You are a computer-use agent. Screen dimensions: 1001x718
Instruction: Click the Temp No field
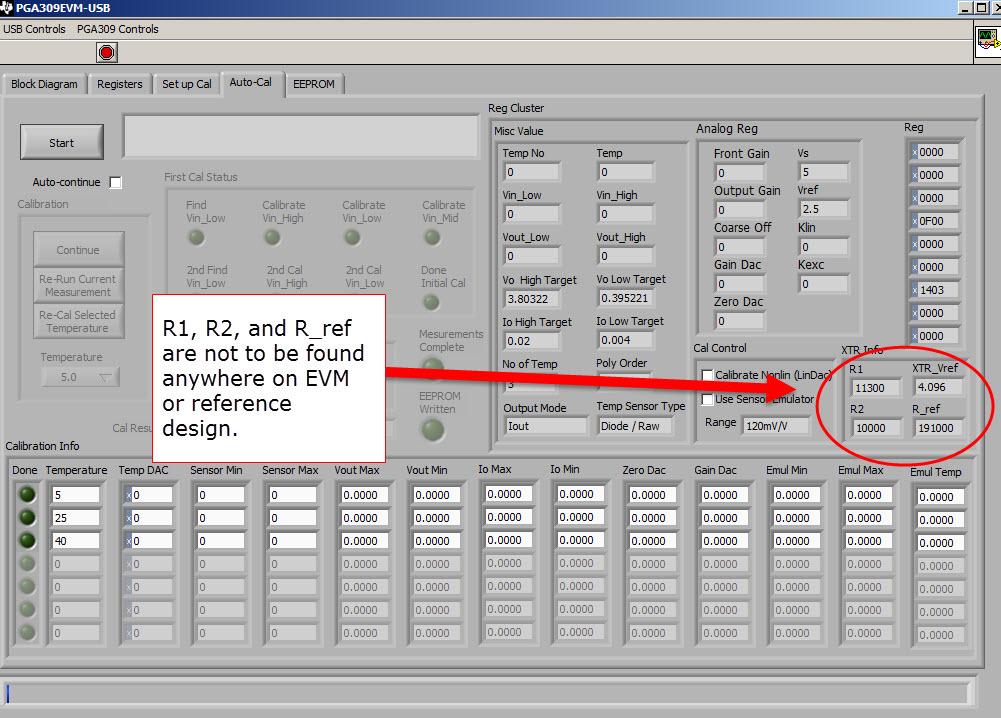click(532, 172)
